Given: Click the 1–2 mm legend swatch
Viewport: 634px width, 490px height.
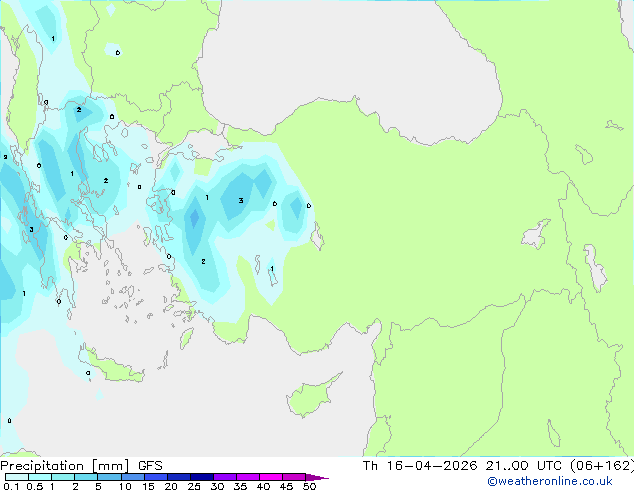Looking at the screenshot, I should 63,477.
